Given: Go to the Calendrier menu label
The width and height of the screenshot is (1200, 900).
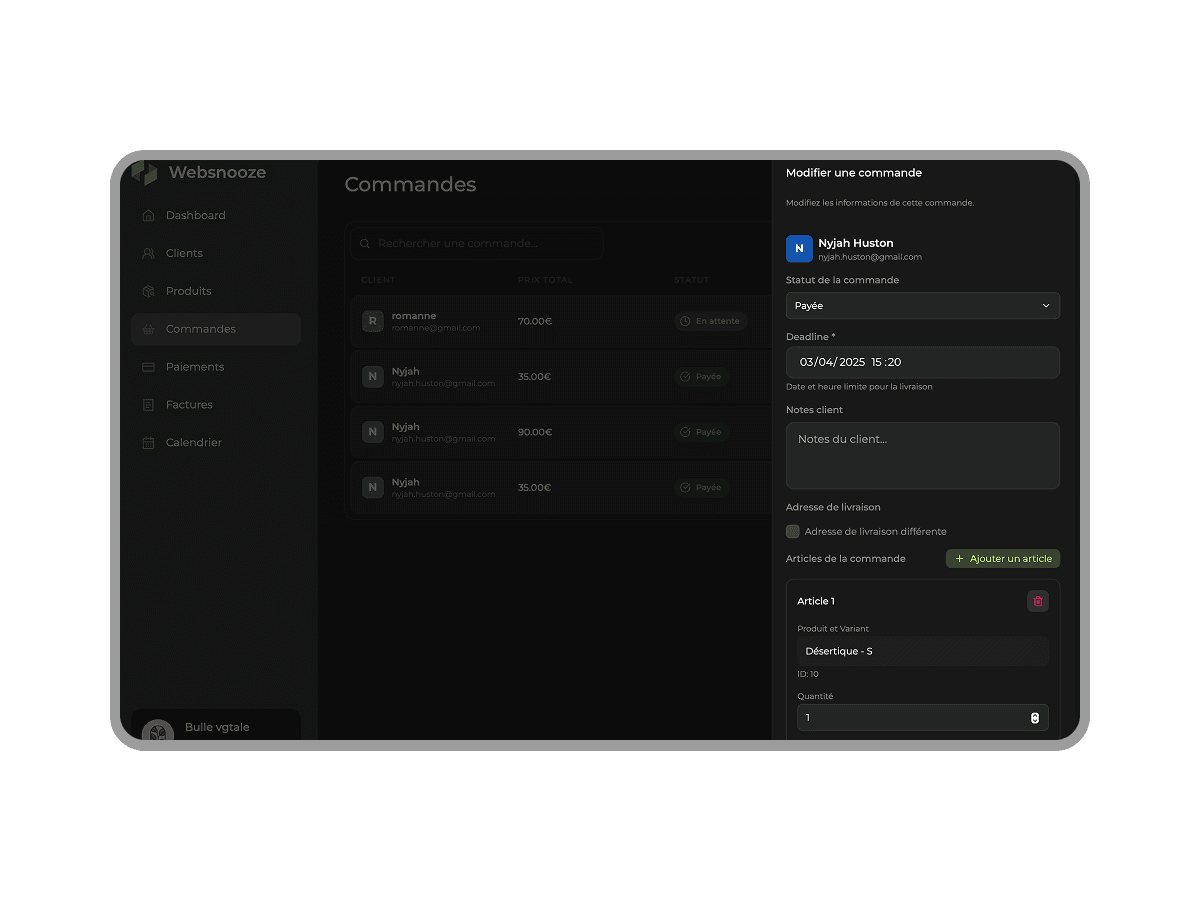Looking at the screenshot, I should click(x=194, y=443).
